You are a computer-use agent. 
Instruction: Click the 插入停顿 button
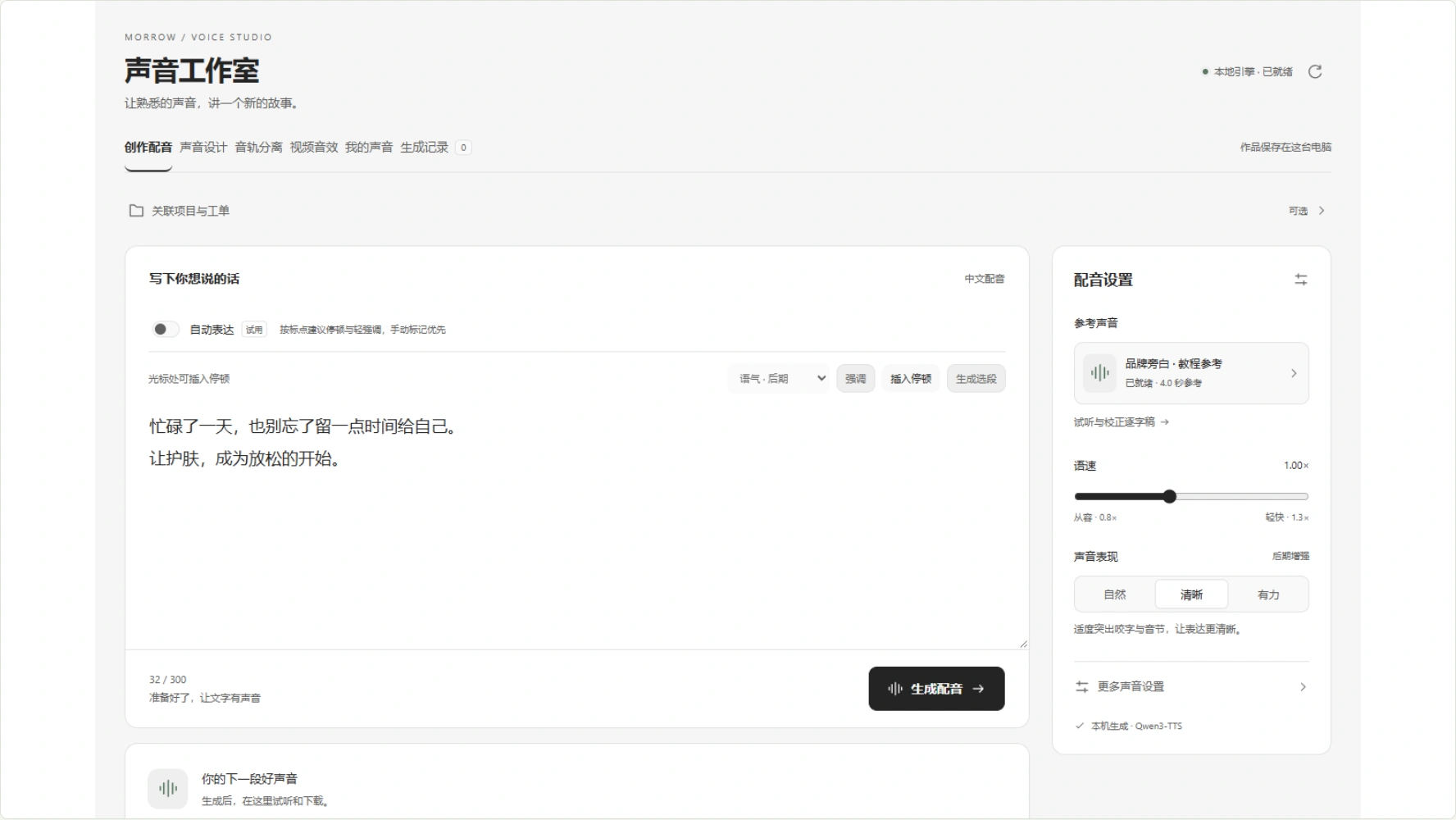(x=911, y=379)
